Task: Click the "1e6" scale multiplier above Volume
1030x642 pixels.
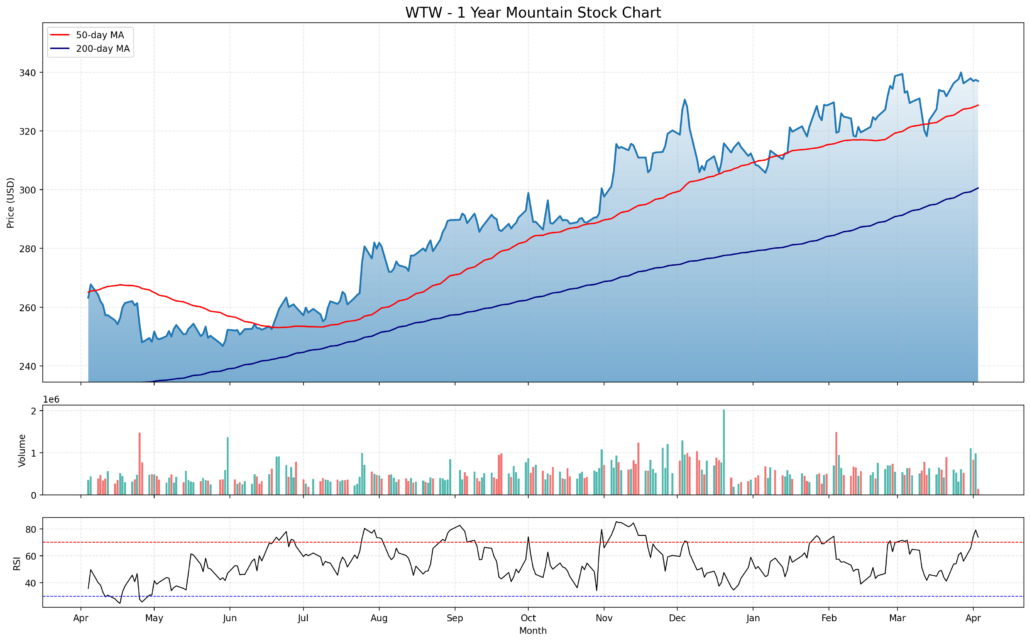Action: pyautogui.click(x=51, y=399)
